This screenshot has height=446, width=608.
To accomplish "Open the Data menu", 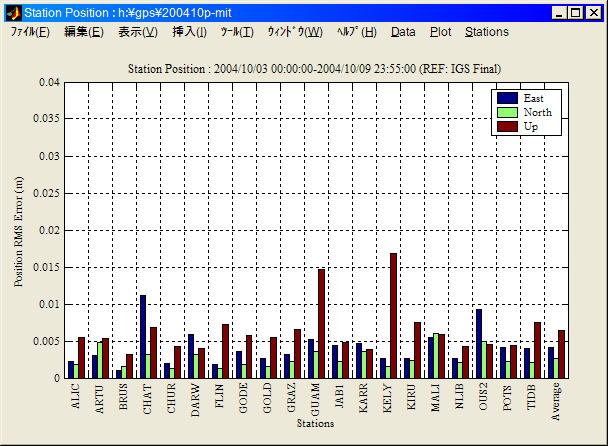I will point(403,32).
